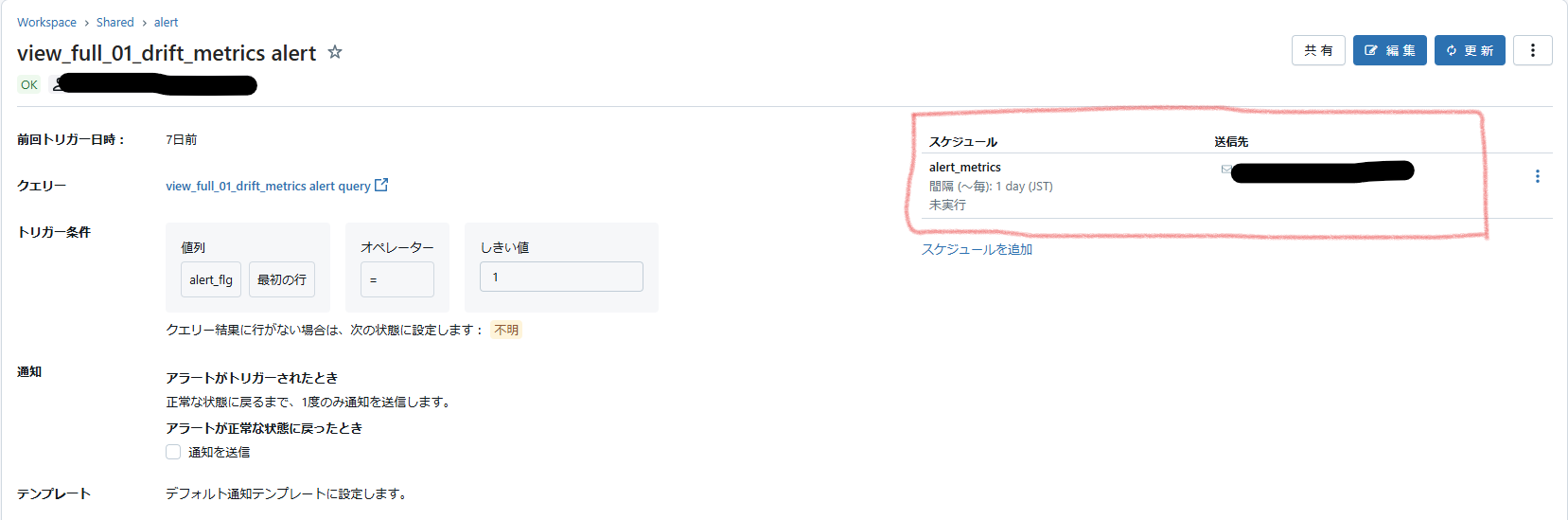Click the スケジュール column header
Viewport: 1568px width, 520px height.
click(963, 141)
